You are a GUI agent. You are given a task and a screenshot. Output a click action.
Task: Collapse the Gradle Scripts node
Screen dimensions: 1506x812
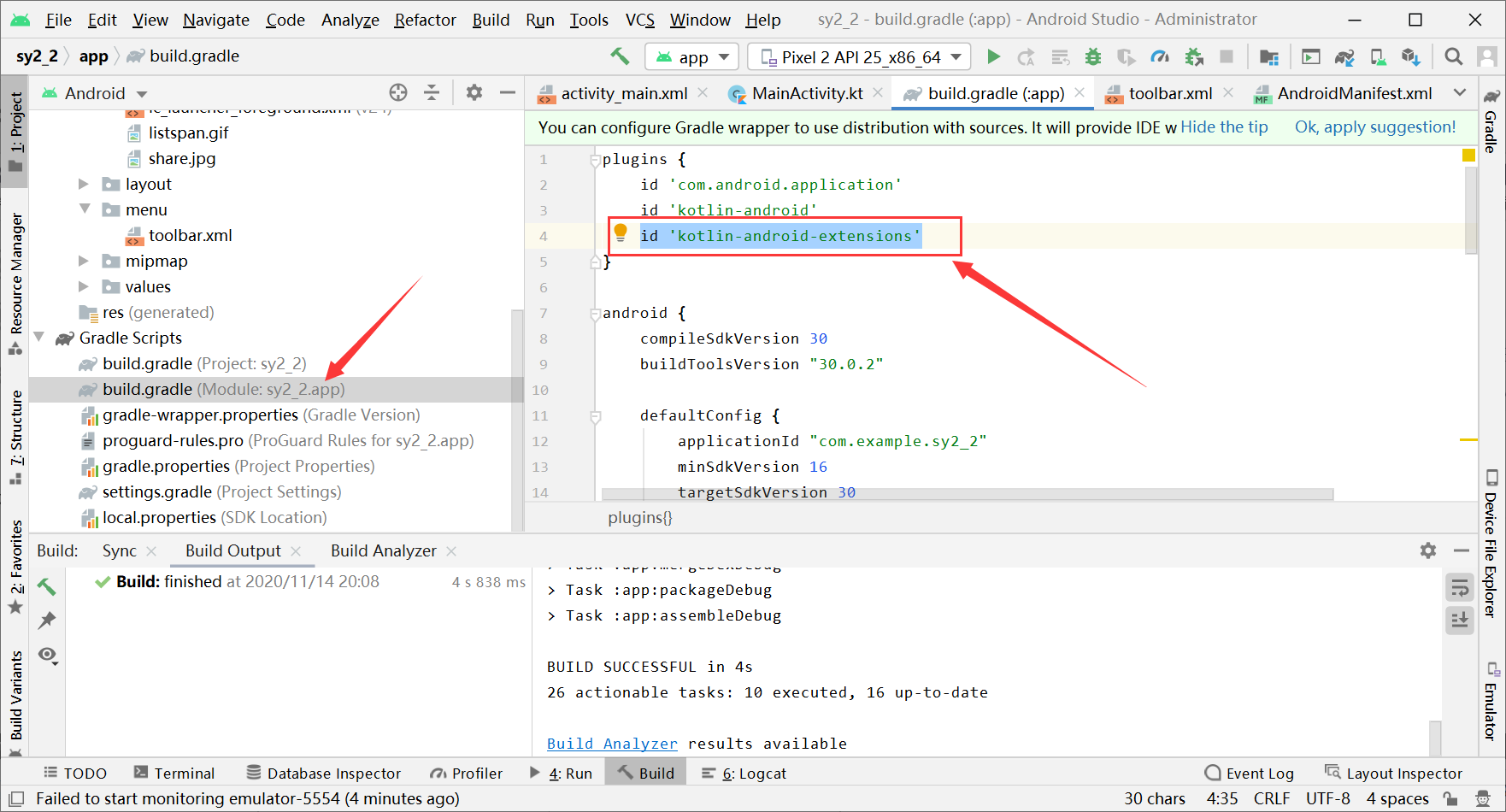tap(39, 338)
